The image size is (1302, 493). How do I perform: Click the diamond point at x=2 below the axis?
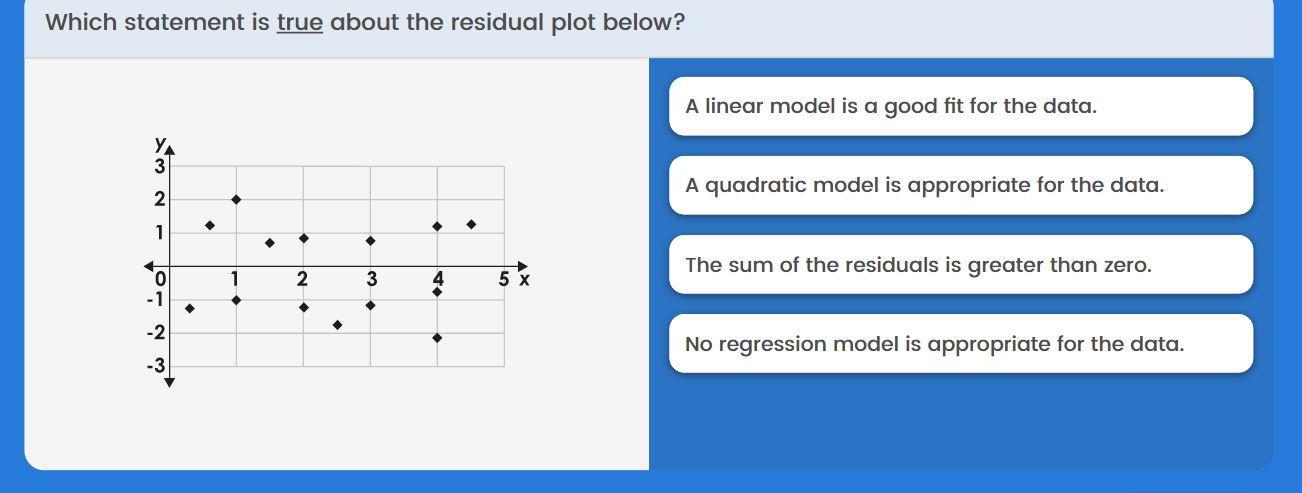click(304, 307)
